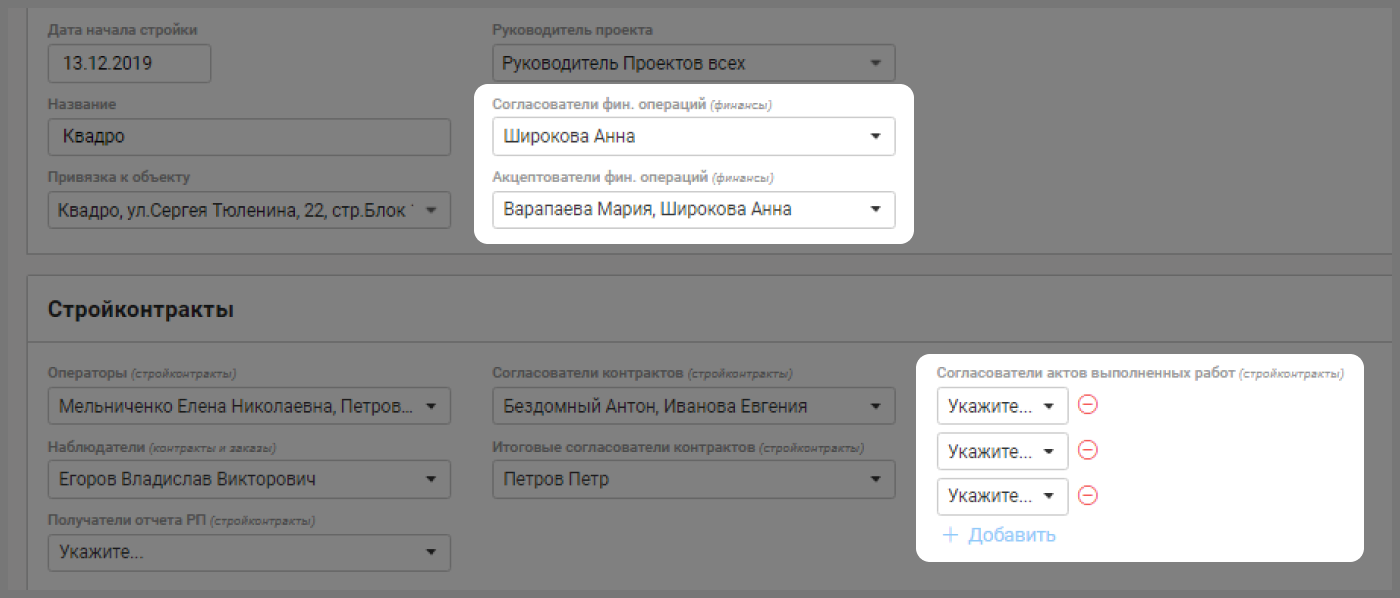1400x598 pixels.
Task: Click the Дата начала стройки date field
Action: coord(129,63)
